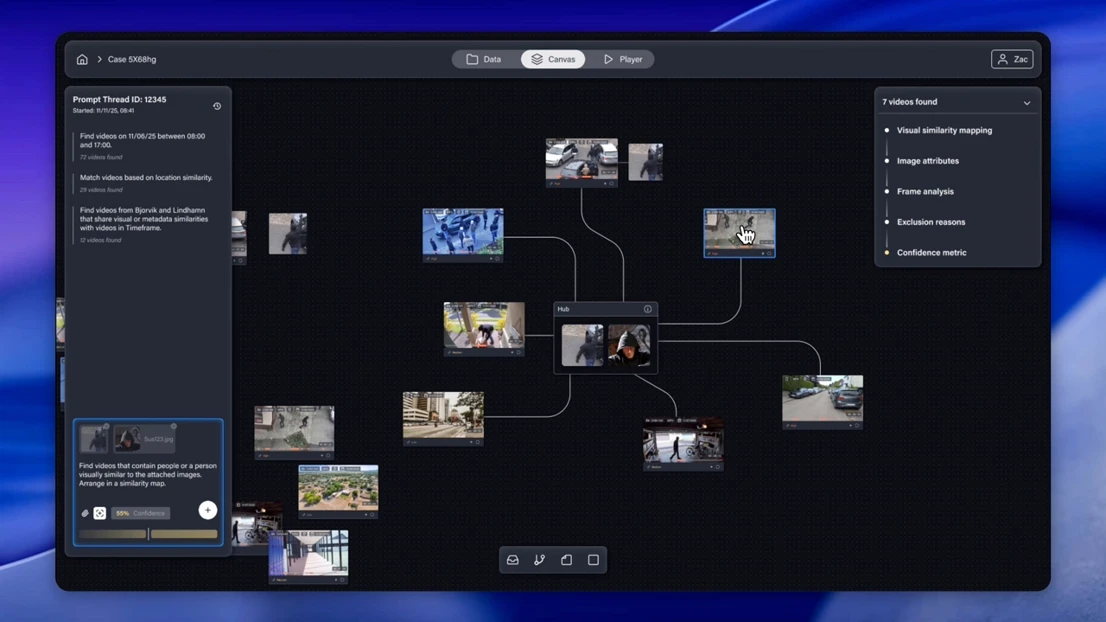1106x622 pixels.
Task: Open prompt thread history clock icon
Action: 217,106
